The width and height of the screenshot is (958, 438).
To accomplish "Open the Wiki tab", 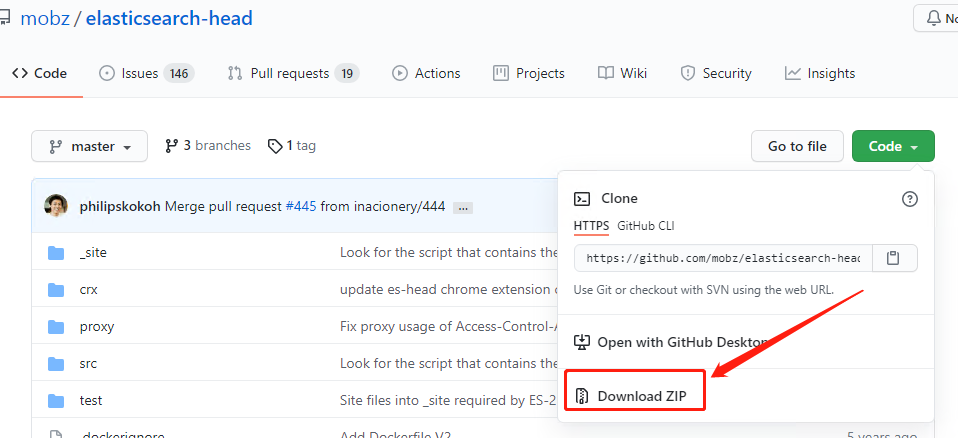I will pyautogui.click(x=623, y=73).
